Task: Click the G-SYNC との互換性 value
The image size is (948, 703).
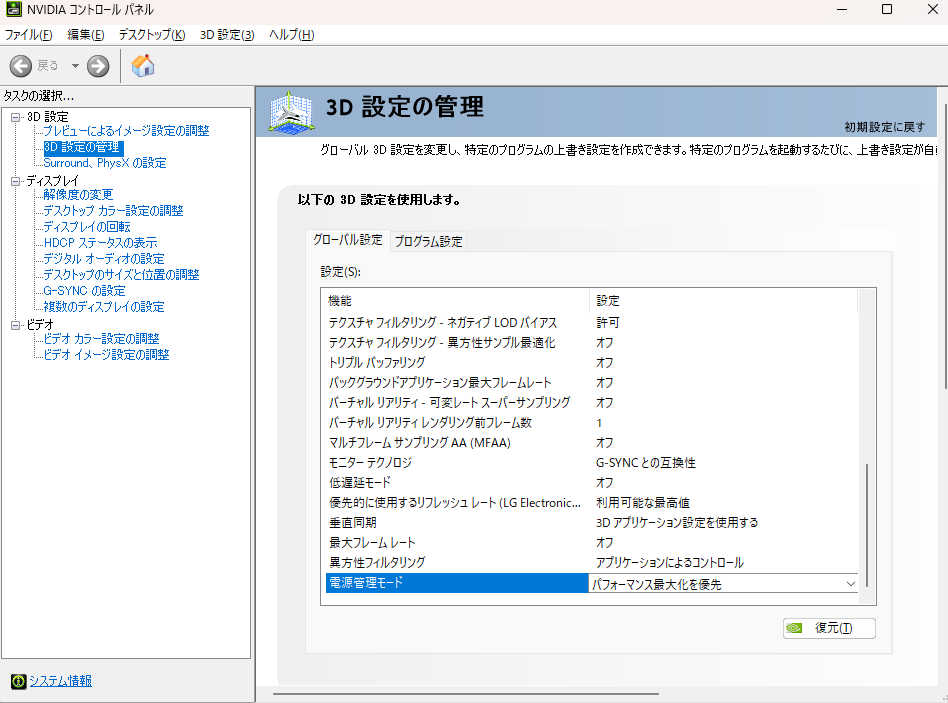Action: pos(646,463)
